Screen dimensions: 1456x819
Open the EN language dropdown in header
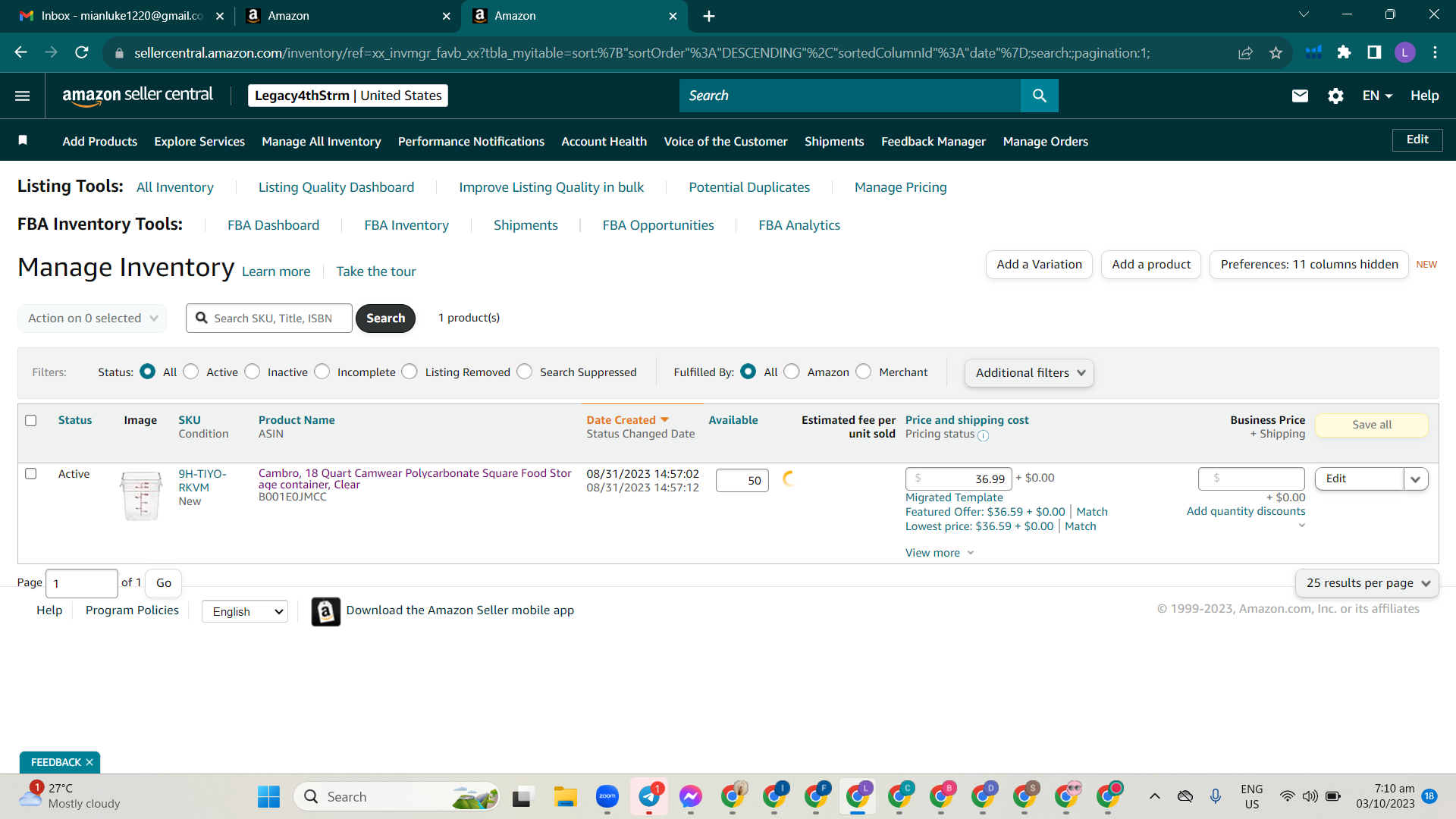1377,96
